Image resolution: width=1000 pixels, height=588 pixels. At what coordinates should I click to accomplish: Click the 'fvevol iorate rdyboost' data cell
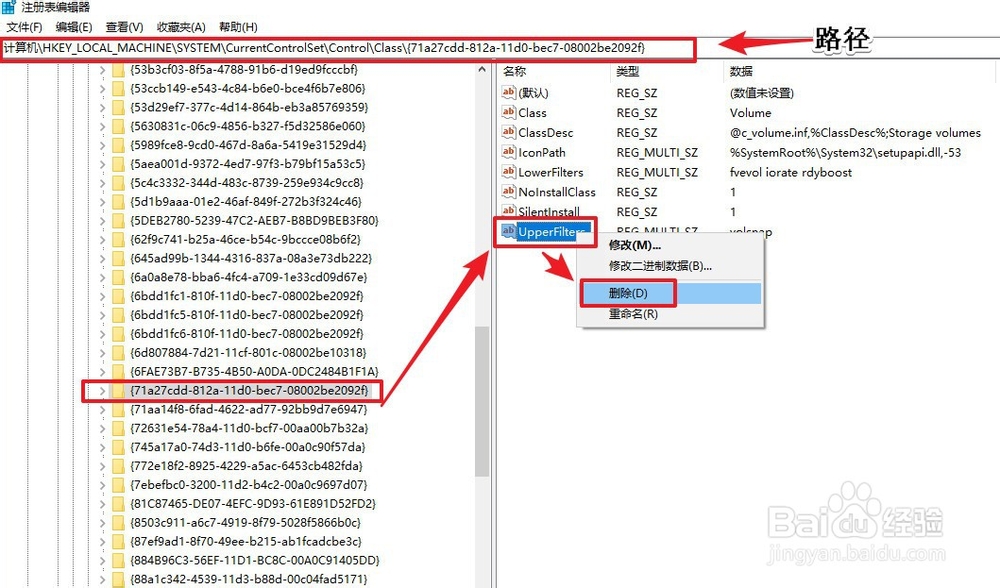point(791,172)
